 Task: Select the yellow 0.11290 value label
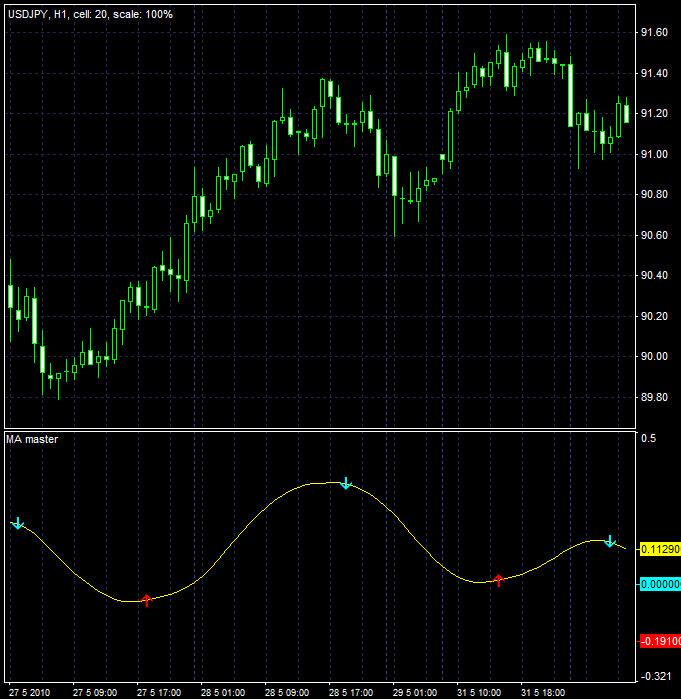coord(660,549)
